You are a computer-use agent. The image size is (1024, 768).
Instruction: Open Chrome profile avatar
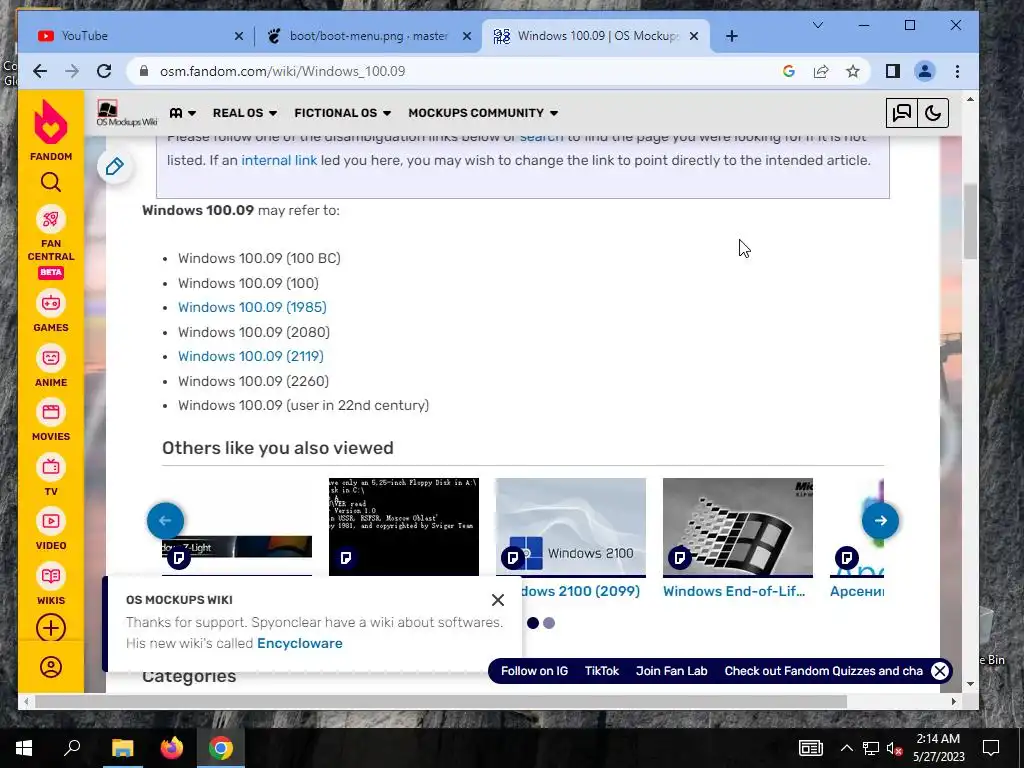(x=925, y=71)
